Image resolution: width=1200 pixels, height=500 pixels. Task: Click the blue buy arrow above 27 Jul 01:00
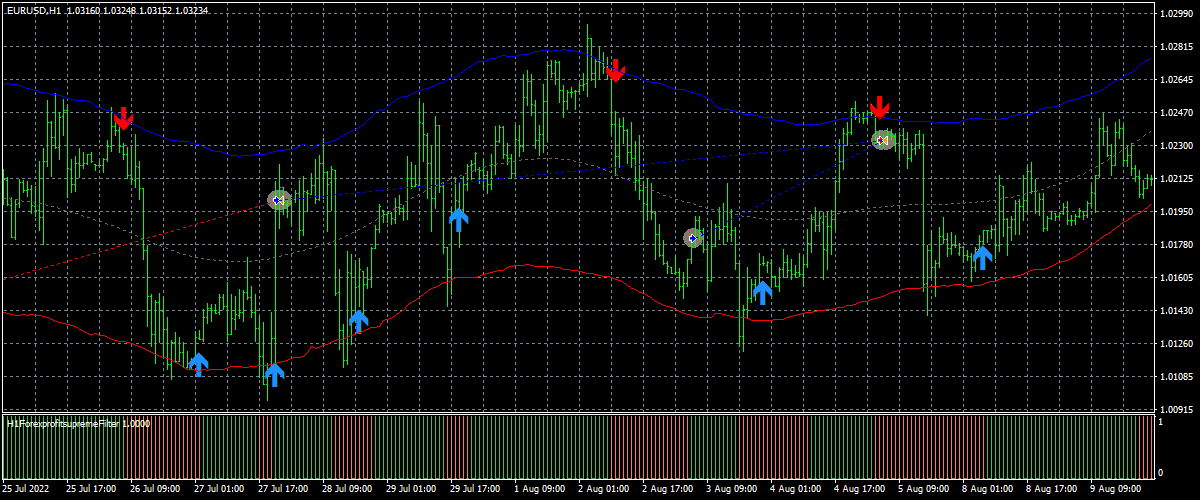(x=198, y=364)
